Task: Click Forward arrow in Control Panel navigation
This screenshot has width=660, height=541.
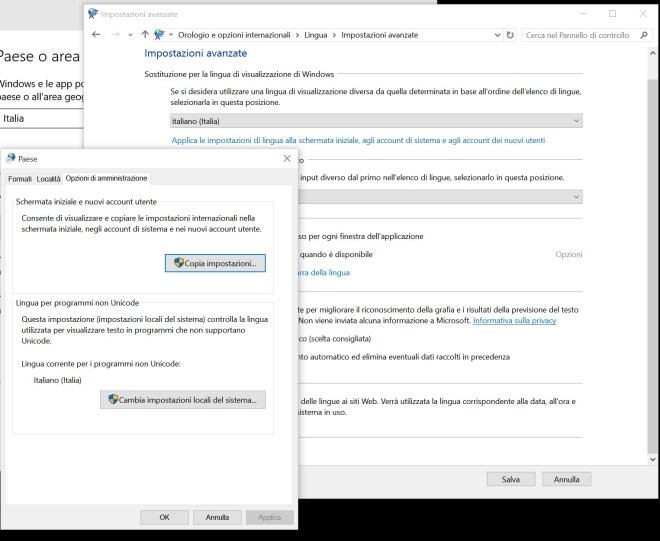Action: [x=115, y=35]
